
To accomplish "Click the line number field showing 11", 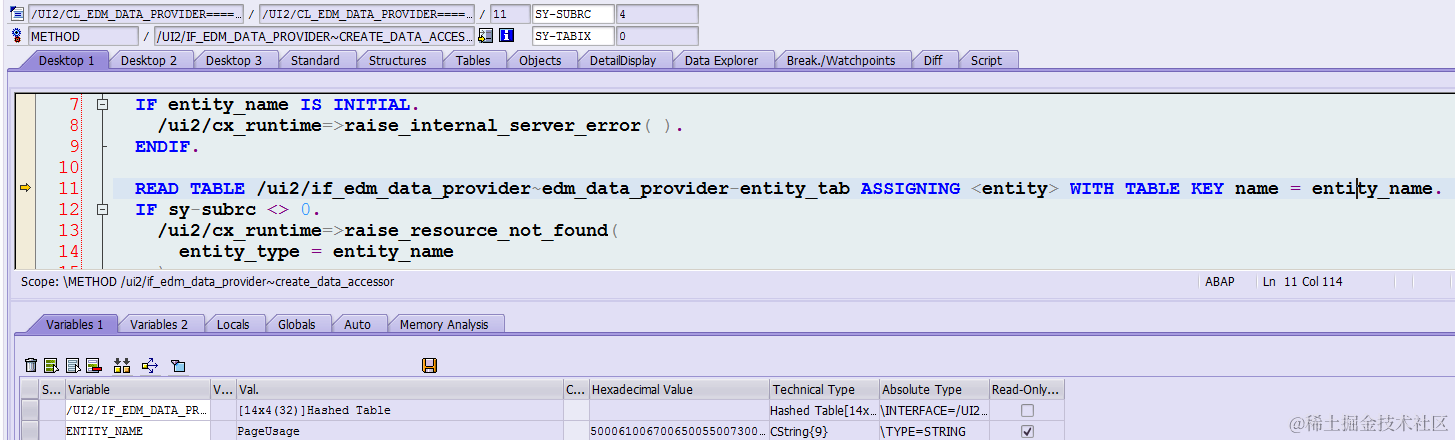I will 510,14.
